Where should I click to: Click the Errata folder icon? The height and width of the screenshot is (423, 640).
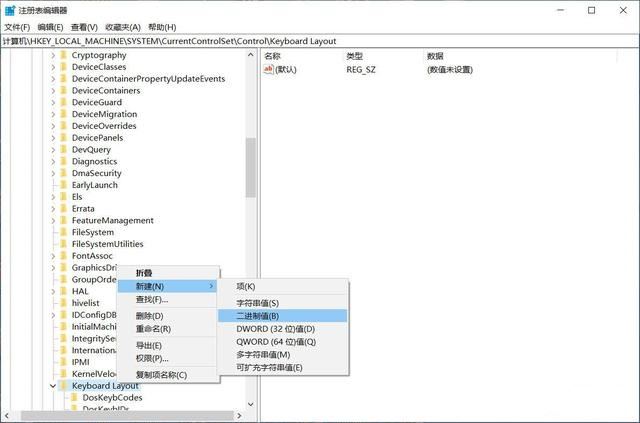[63, 208]
